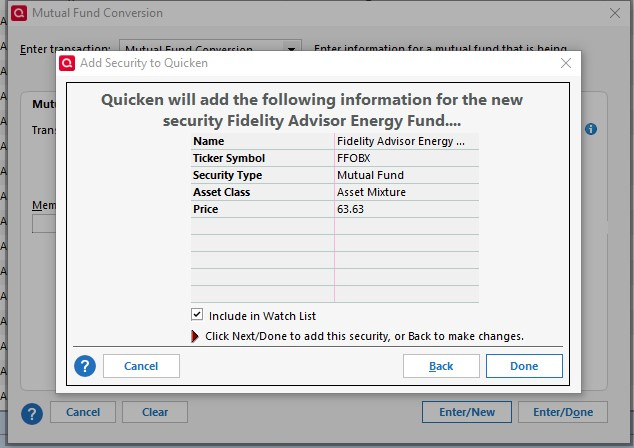This screenshot has height=448, width=634.
Task: Uncheck Include in Watch List checkbox
Action: tap(197, 314)
